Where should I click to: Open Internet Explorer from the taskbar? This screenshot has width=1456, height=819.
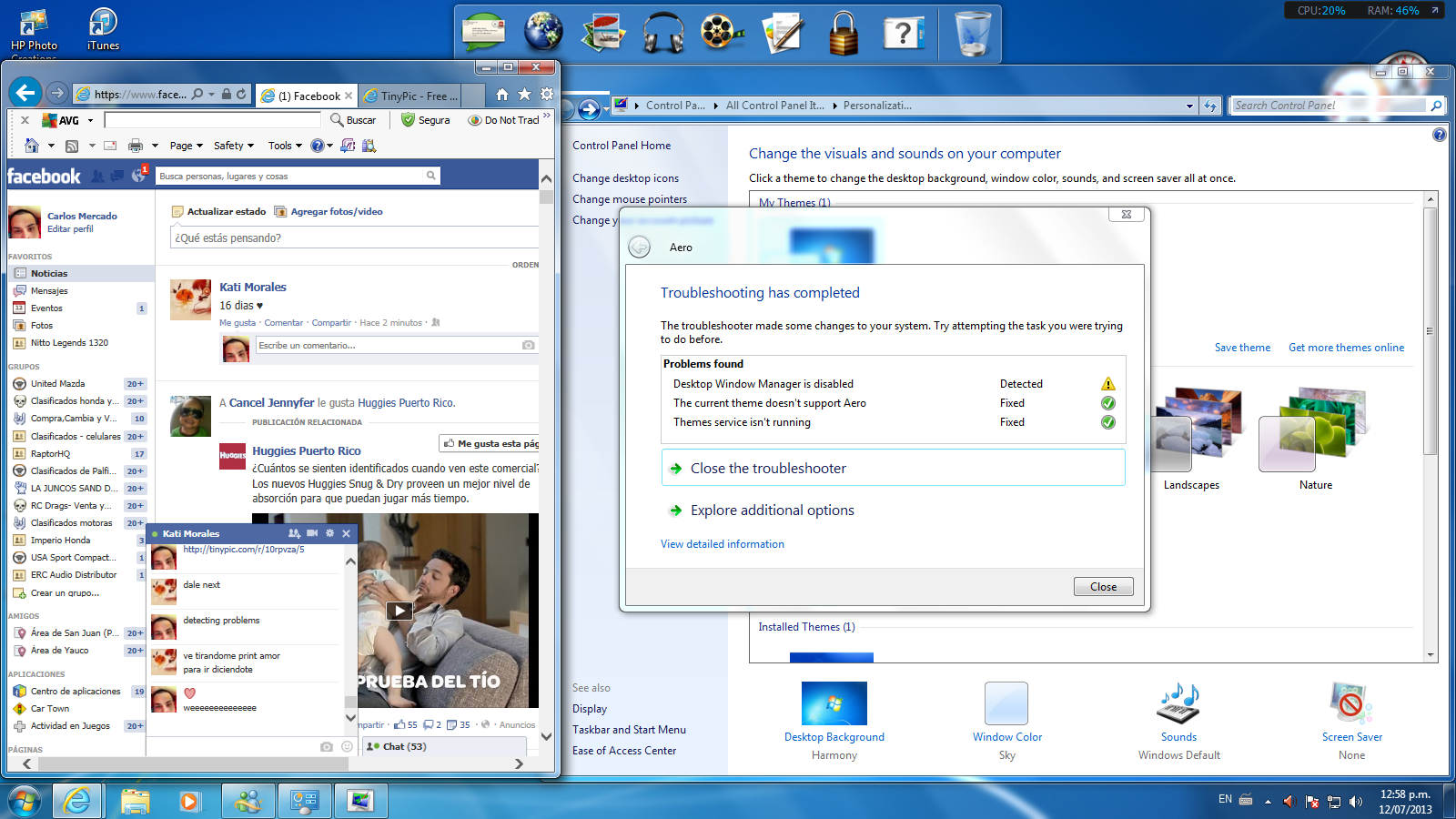coord(77,801)
